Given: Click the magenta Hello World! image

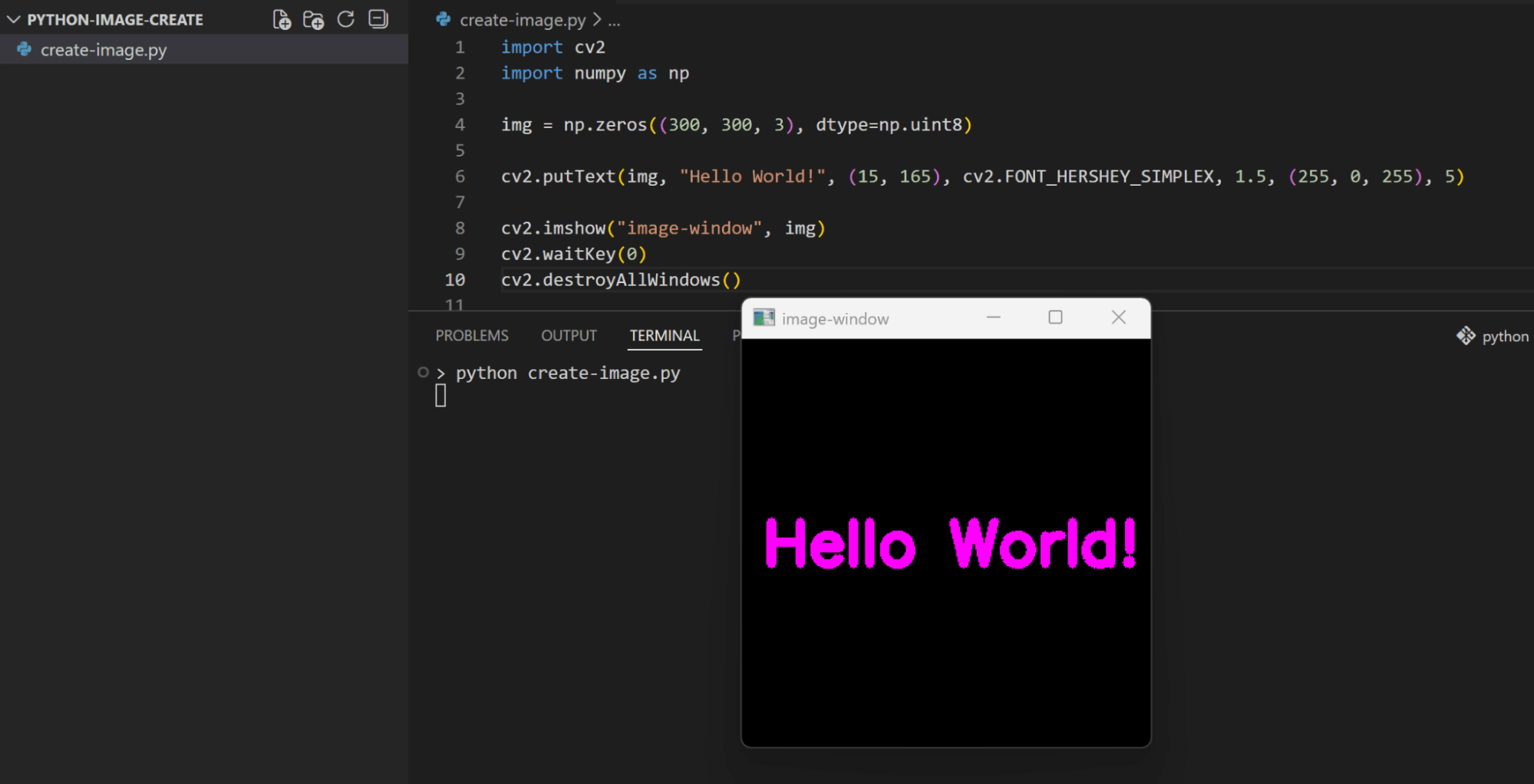Looking at the screenshot, I should tap(950, 543).
